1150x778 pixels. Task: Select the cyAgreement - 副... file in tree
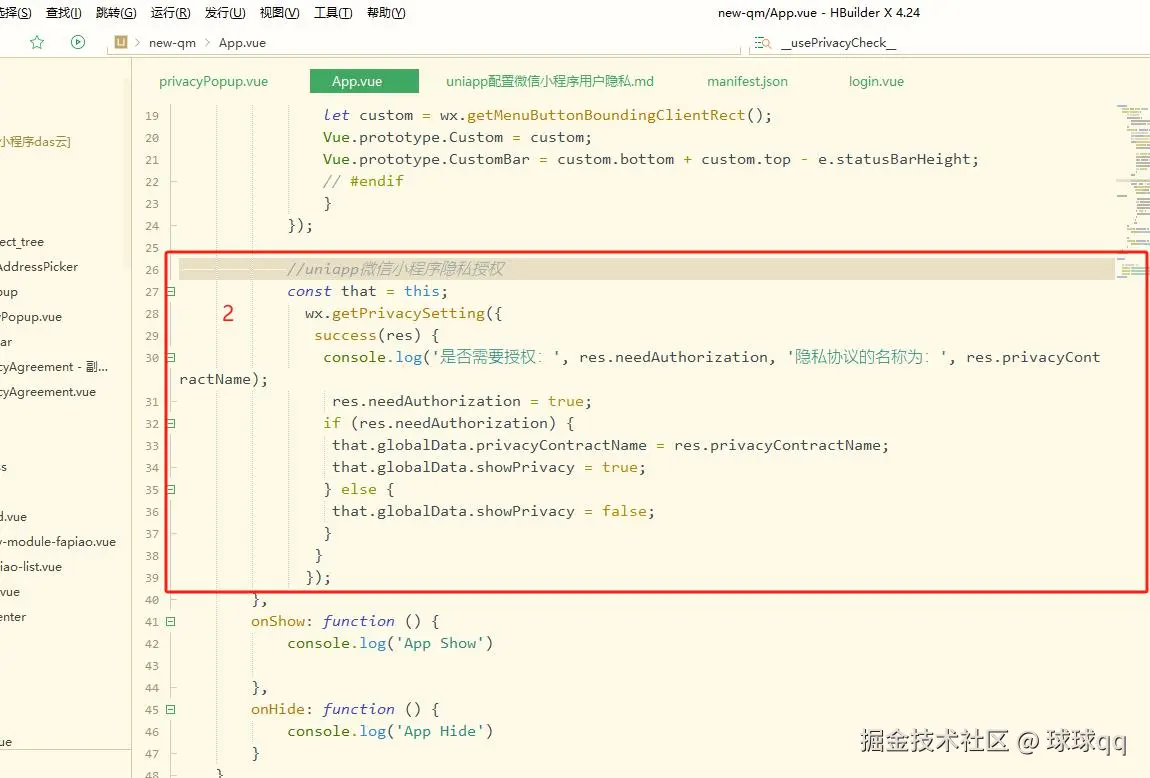click(x=54, y=367)
